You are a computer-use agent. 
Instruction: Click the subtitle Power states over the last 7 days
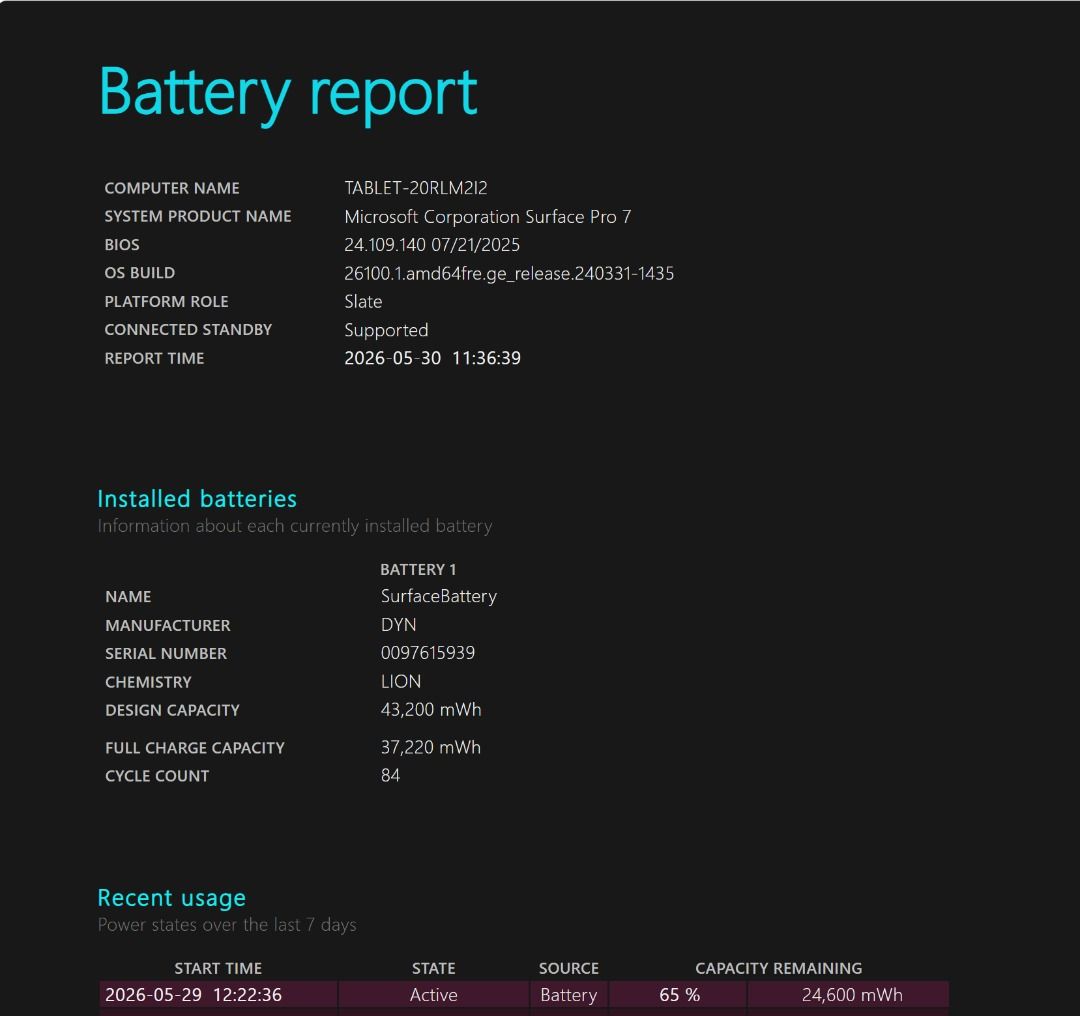click(227, 925)
